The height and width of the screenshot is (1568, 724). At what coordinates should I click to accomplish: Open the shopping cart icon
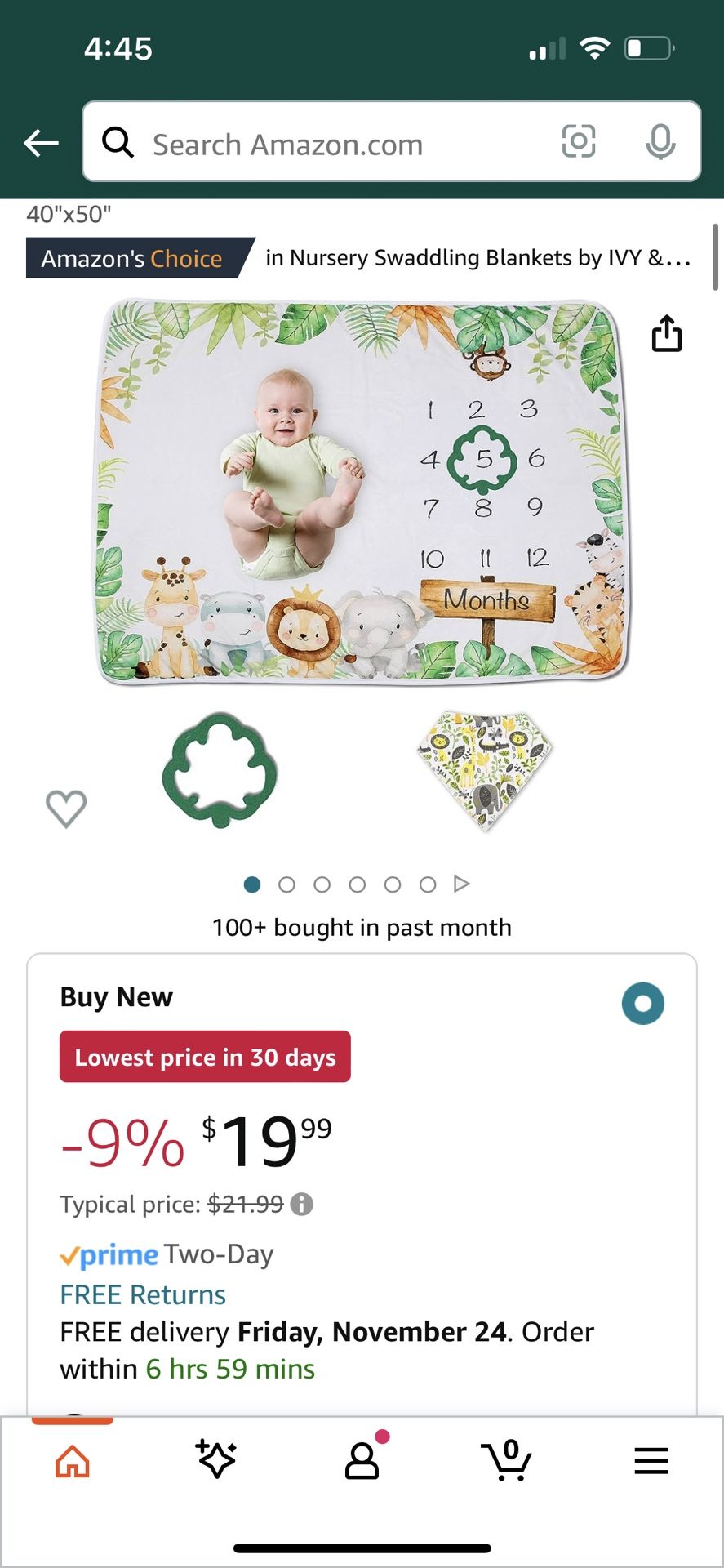click(506, 1460)
